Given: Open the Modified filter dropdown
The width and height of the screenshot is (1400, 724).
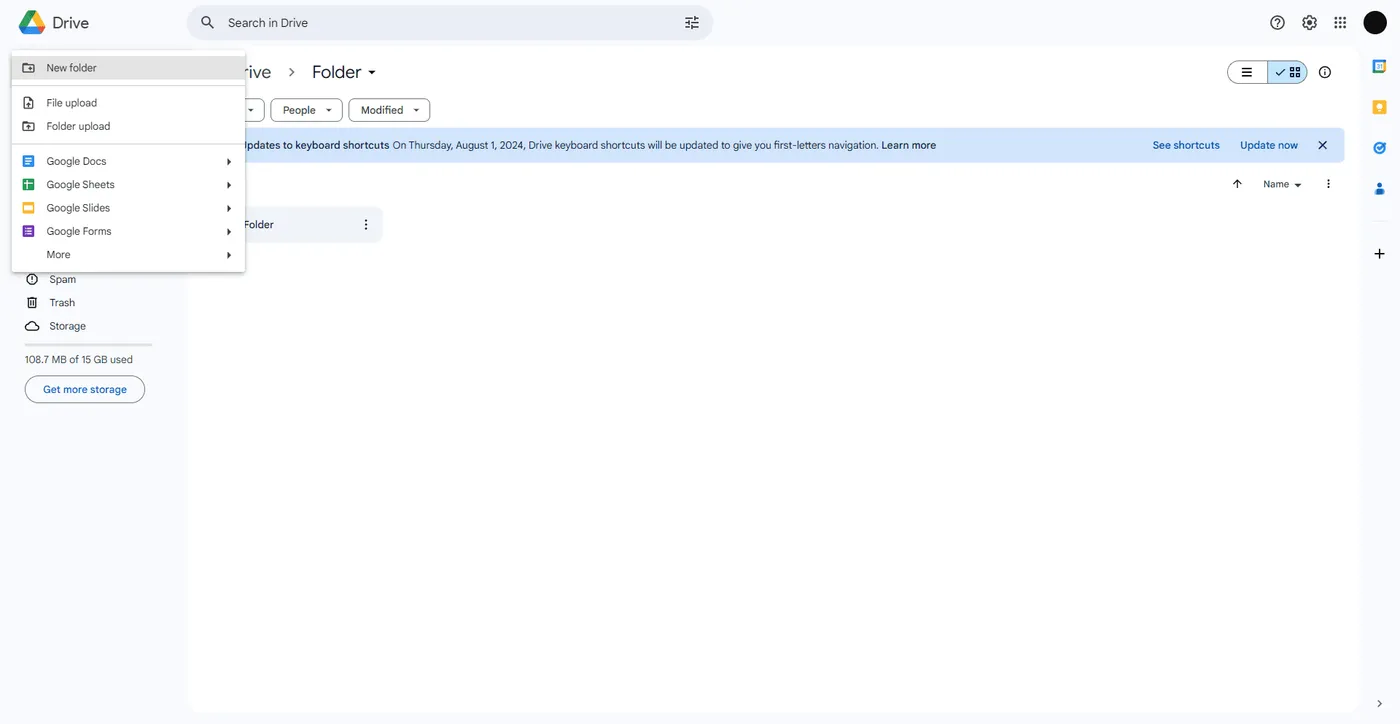Looking at the screenshot, I should 389,110.
